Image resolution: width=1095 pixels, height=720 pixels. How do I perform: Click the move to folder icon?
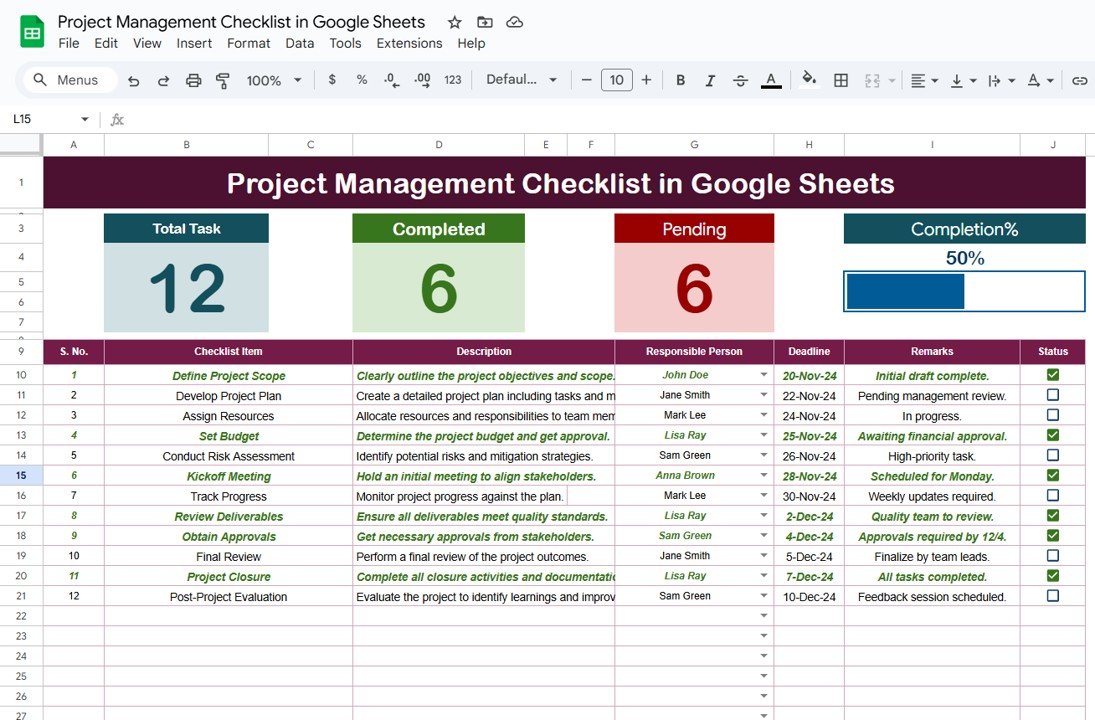[x=485, y=22]
